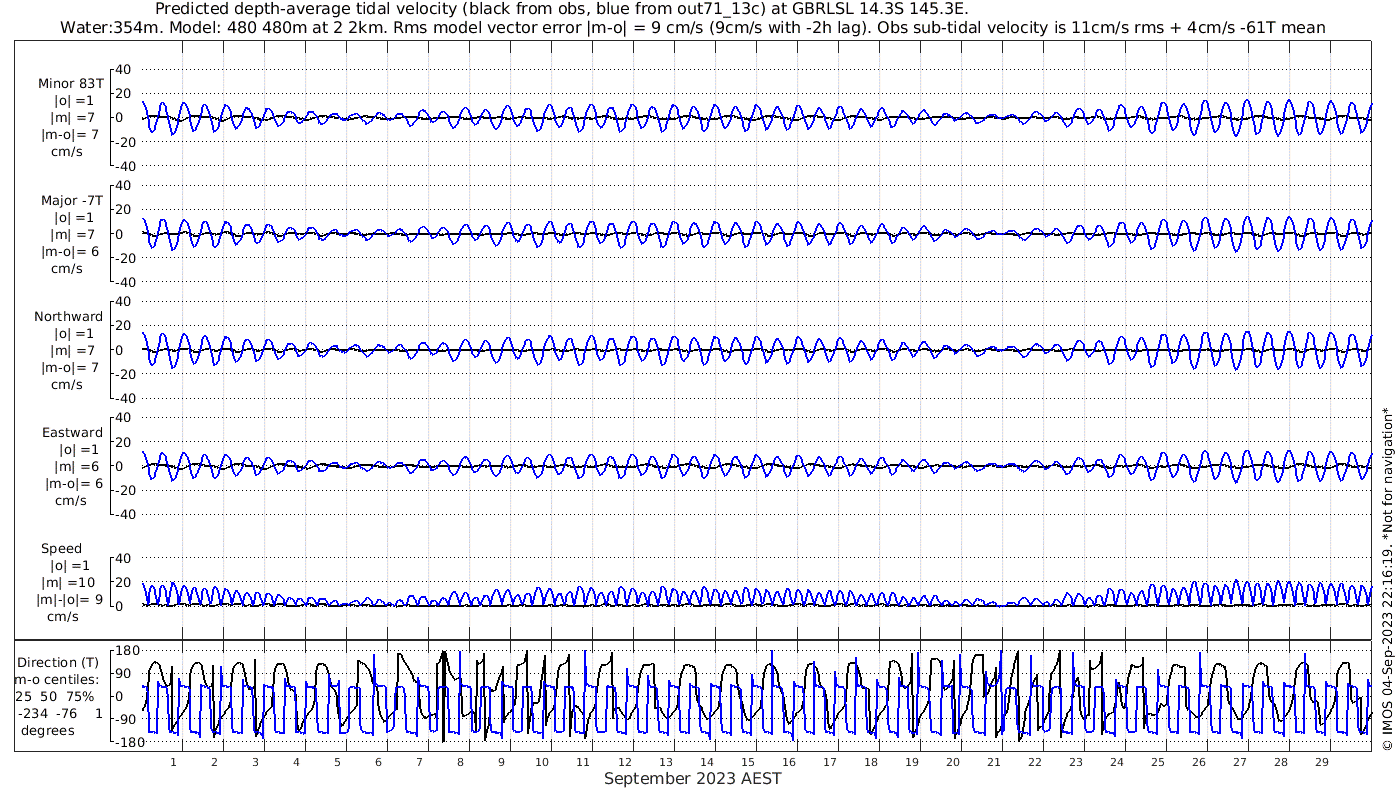Click the '180' tick on Direction axis

click(126, 650)
